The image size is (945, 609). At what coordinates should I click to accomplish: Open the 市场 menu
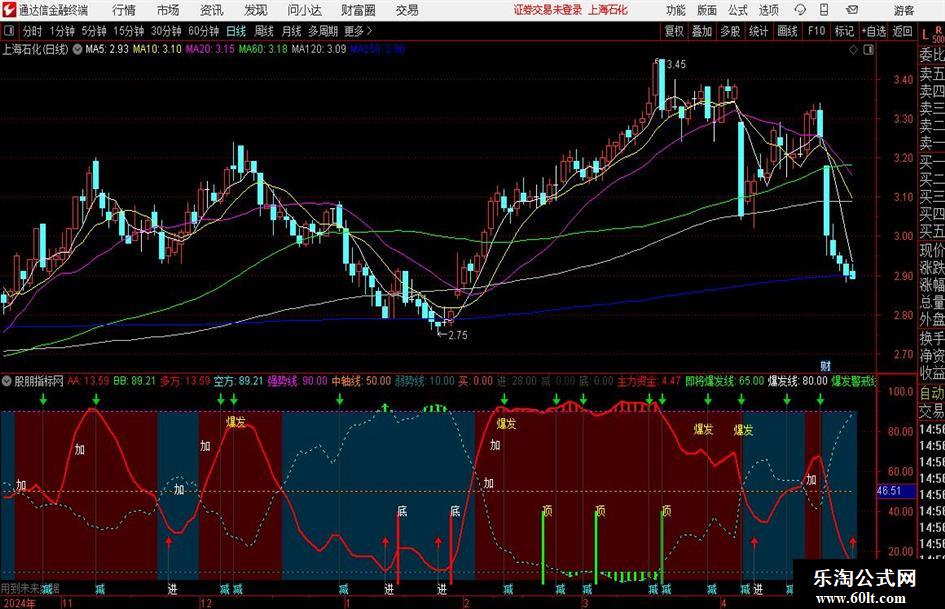[x=168, y=10]
